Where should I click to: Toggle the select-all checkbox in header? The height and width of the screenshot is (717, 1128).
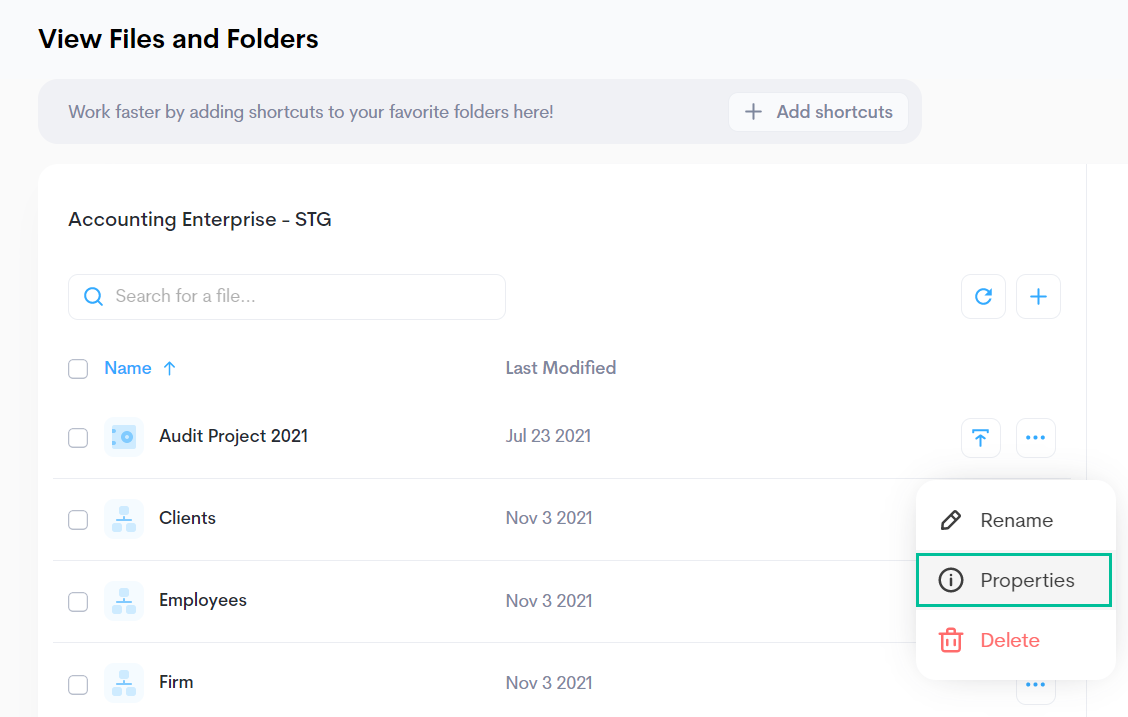tap(78, 369)
